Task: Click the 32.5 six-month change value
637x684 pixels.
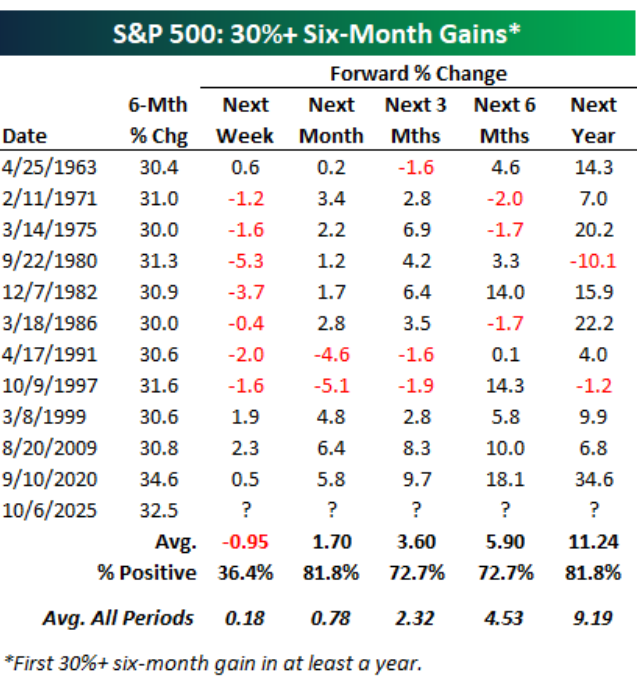Action: (155, 514)
